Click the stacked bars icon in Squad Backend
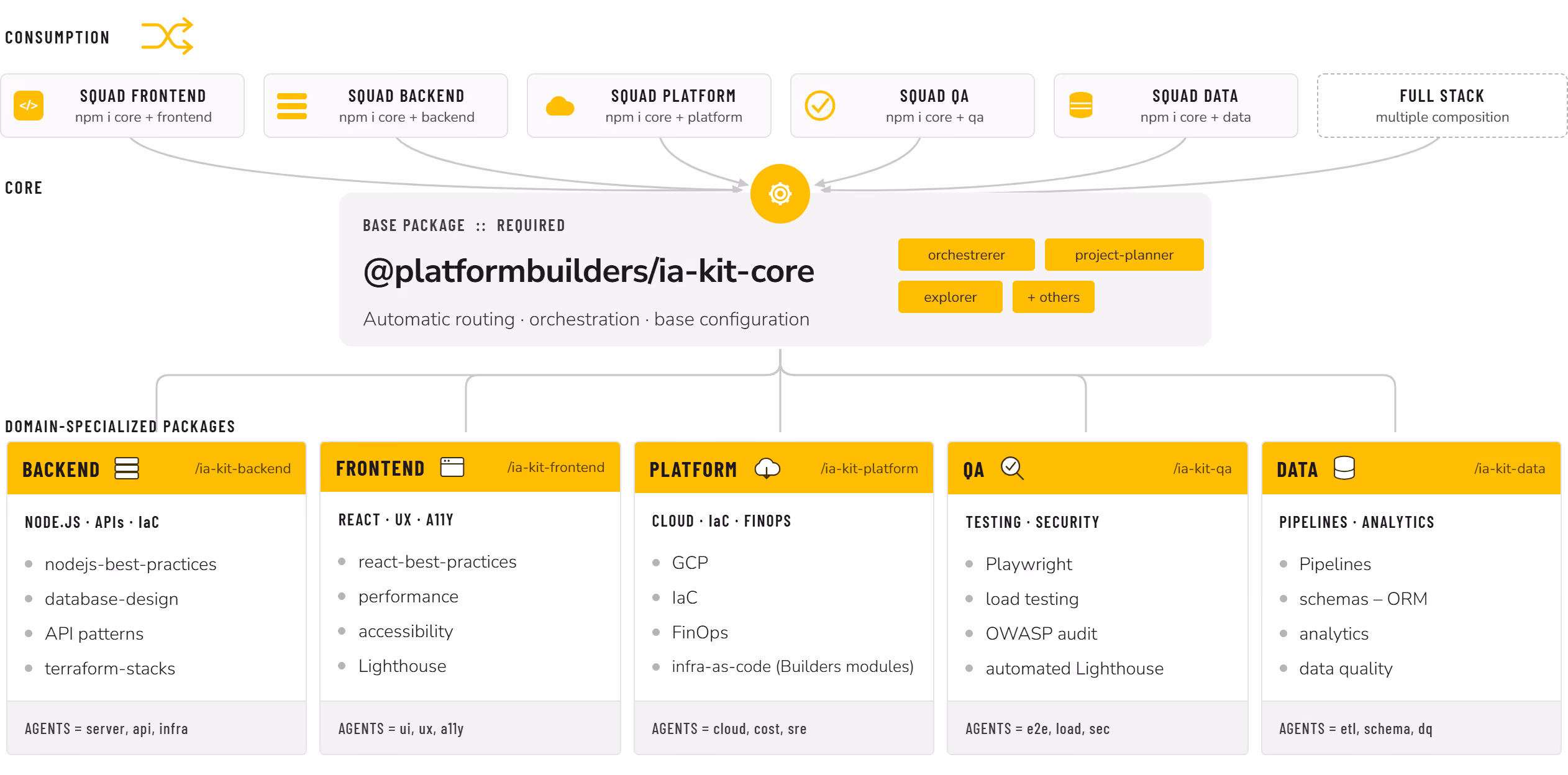The image size is (1568, 775). (x=292, y=106)
